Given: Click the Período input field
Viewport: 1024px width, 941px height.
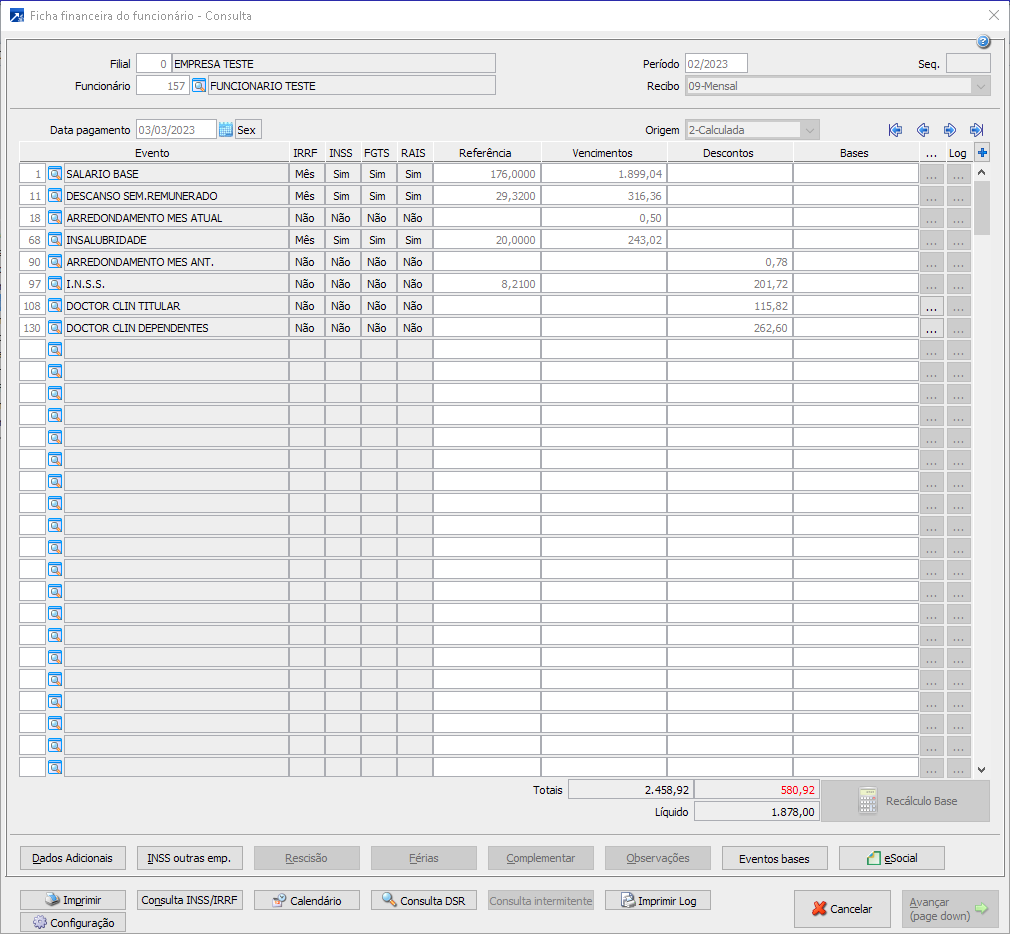Looking at the screenshot, I should tap(716, 64).
